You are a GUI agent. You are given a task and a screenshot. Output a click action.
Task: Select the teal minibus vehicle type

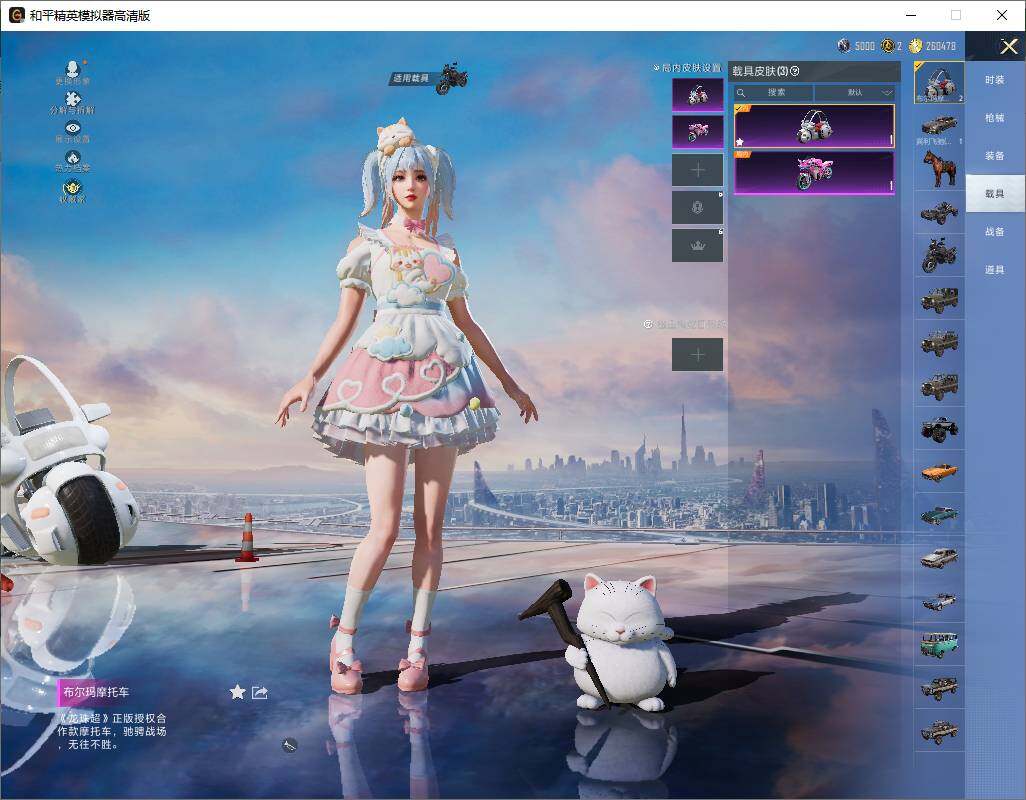939,644
